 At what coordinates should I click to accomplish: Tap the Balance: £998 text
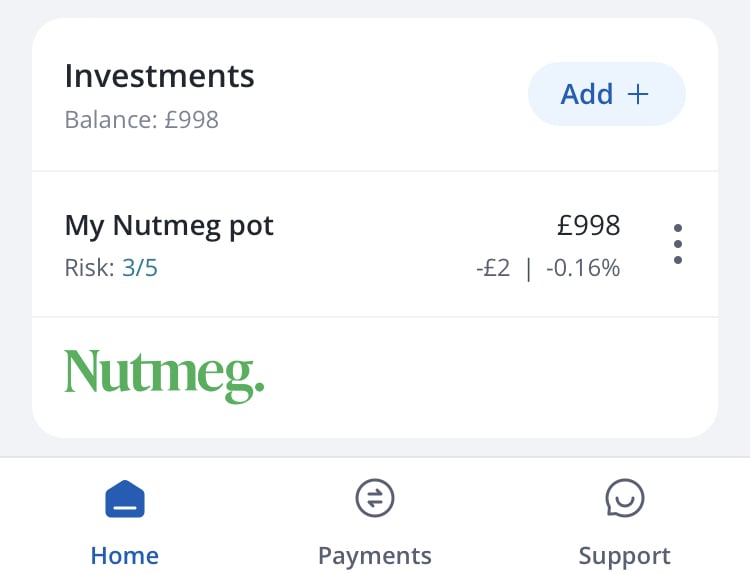pos(142,120)
